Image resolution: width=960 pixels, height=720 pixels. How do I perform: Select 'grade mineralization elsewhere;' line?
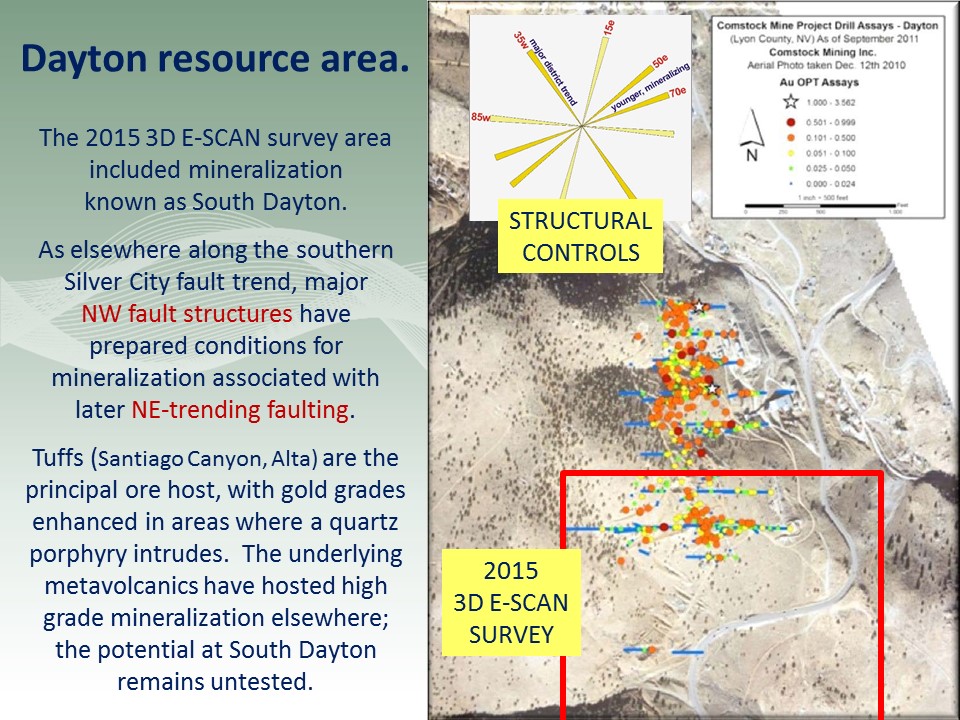(216, 617)
